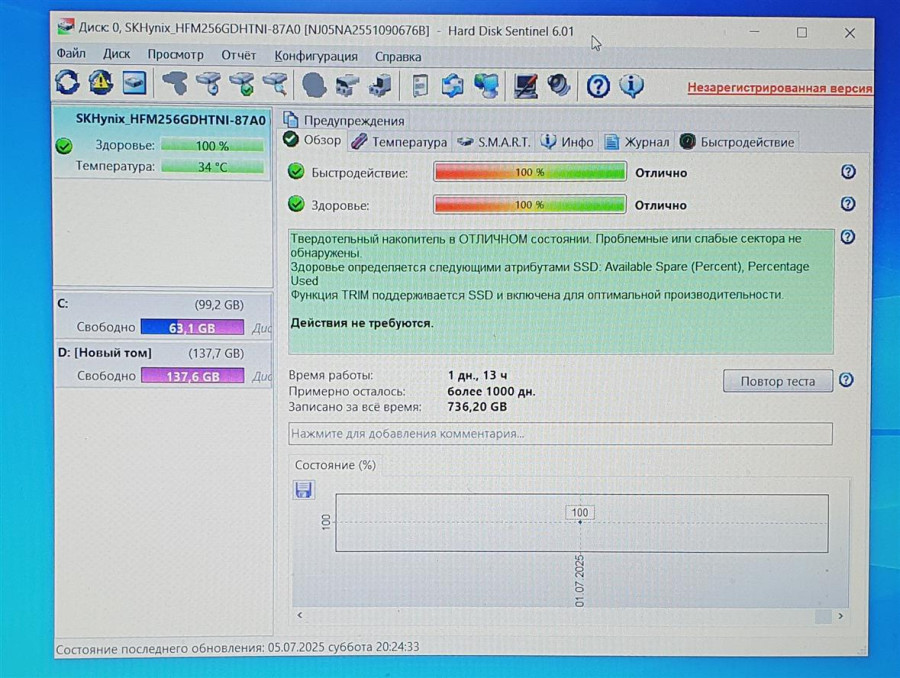The width and height of the screenshot is (900, 678).
Task: Select the C: partition entry
Action: [163, 316]
